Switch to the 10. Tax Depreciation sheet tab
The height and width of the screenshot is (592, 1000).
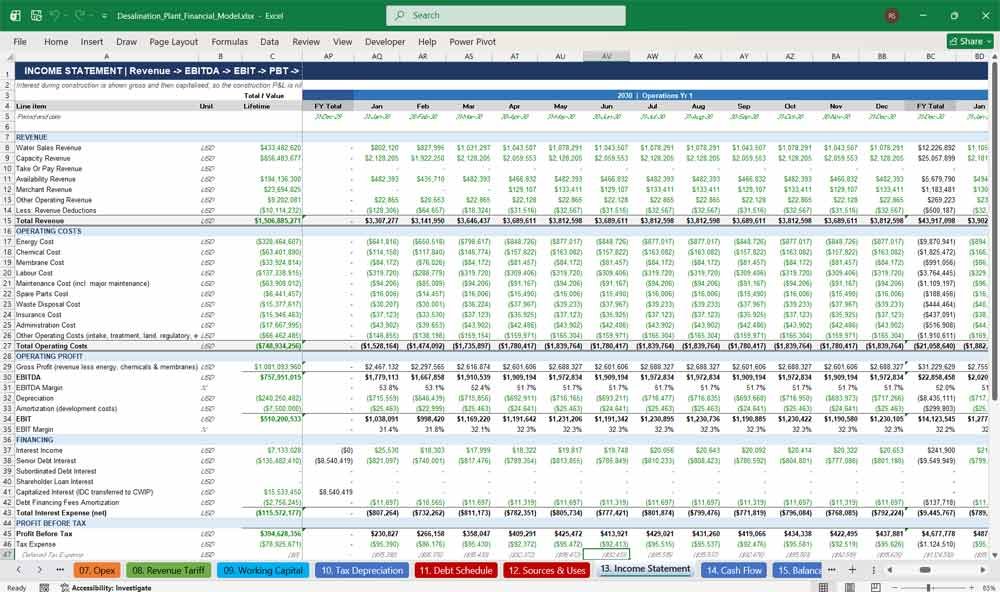362,570
